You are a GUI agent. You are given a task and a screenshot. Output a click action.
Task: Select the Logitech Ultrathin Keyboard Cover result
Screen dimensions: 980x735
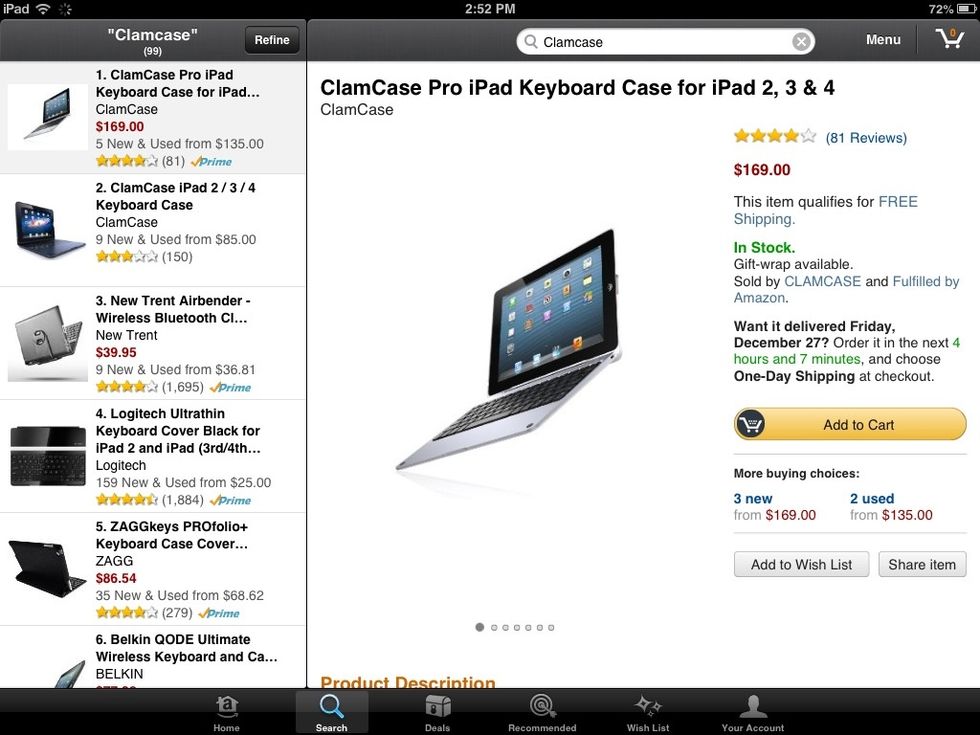152,456
